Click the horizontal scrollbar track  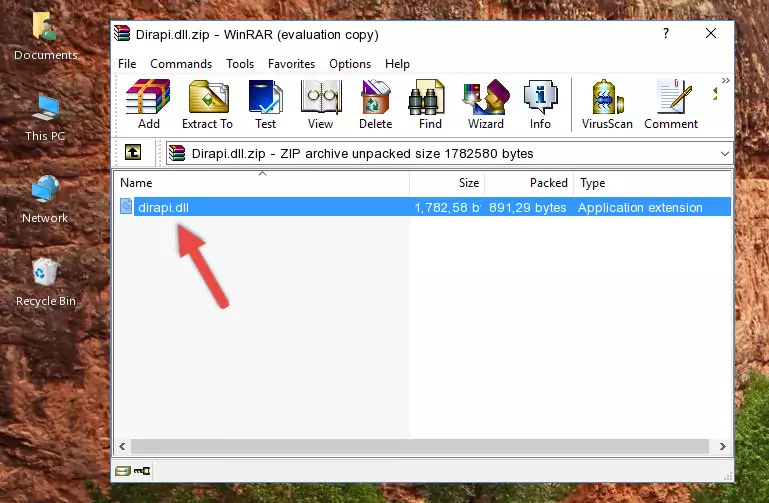420,446
